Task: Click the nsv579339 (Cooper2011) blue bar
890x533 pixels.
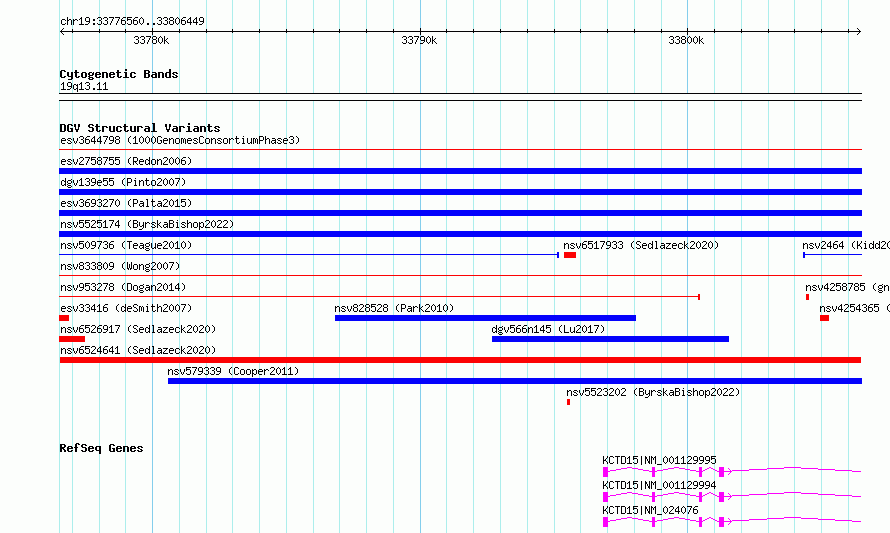Action: click(515, 381)
